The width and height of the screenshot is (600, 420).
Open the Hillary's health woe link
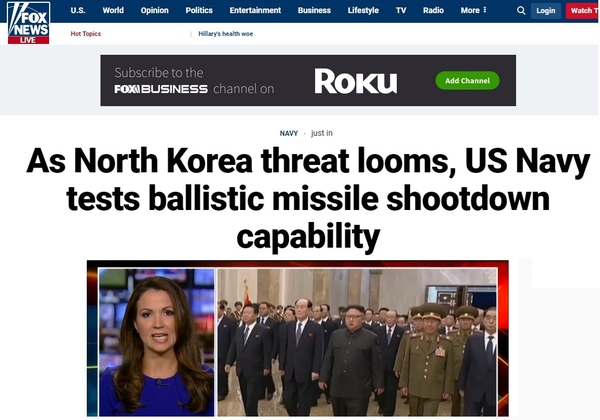225,34
